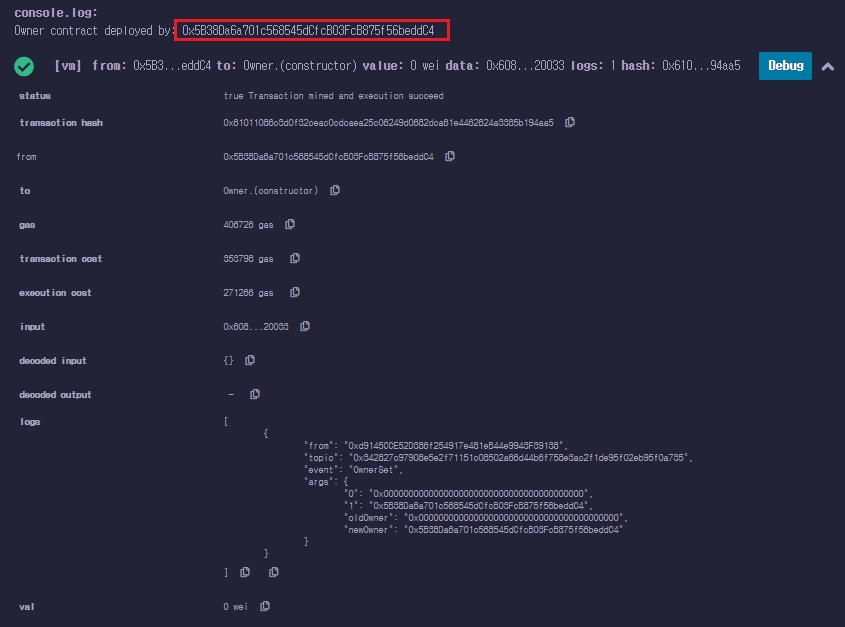Copy the transaction hash value
Viewport: 845px width, 627px height.
(x=570, y=122)
